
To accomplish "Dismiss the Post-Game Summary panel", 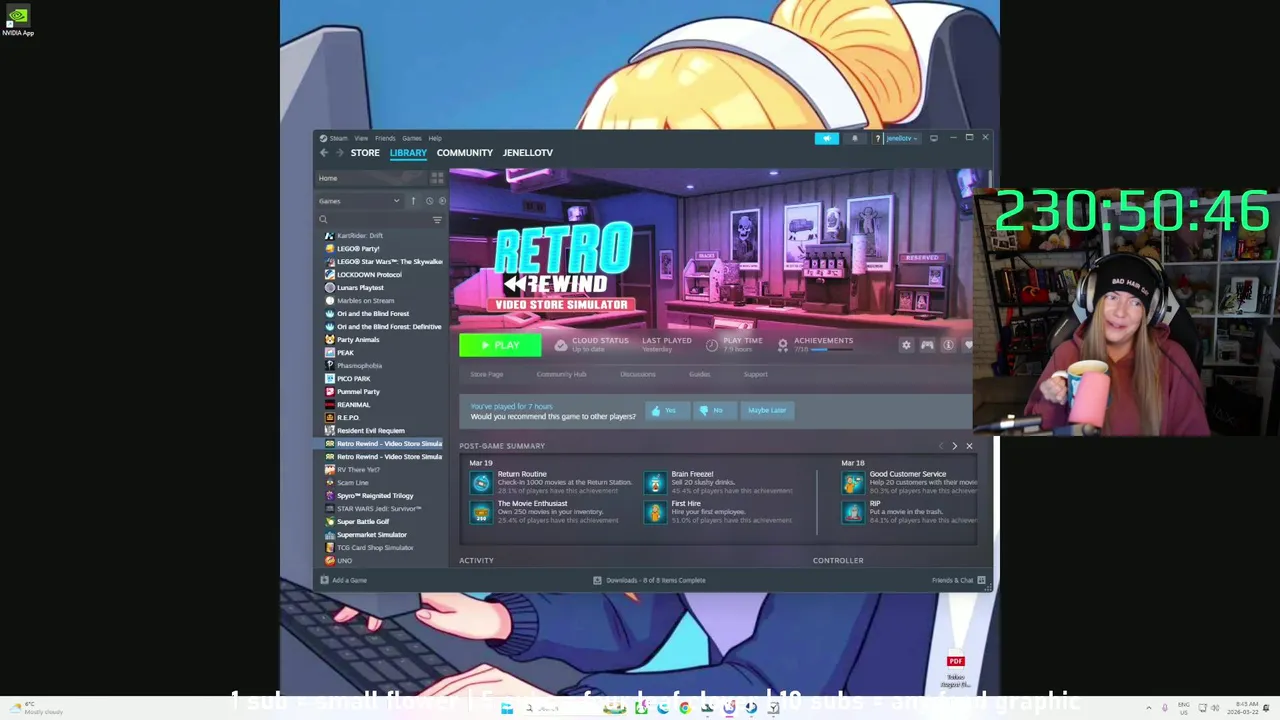I will pyautogui.click(x=969, y=446).
